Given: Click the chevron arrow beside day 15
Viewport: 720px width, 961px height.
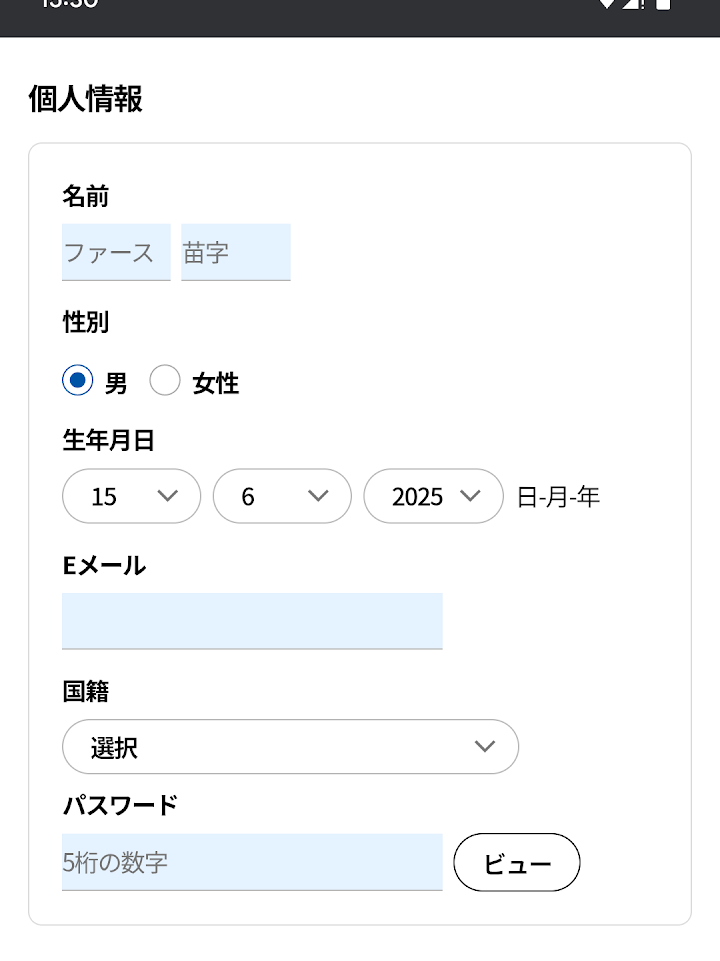Looking at the screenshot, I should [x=167, y=495].
